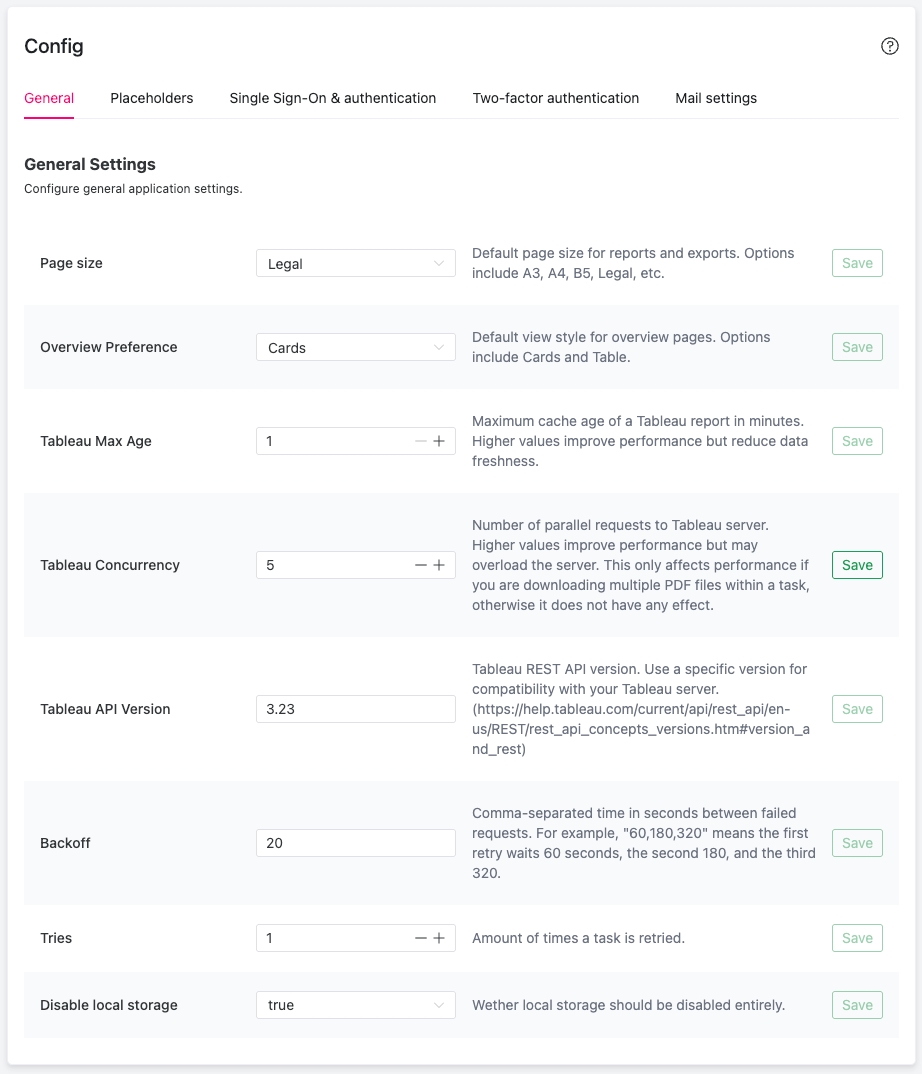Open the Disable local storage dropdown

tap(355, 1005)
